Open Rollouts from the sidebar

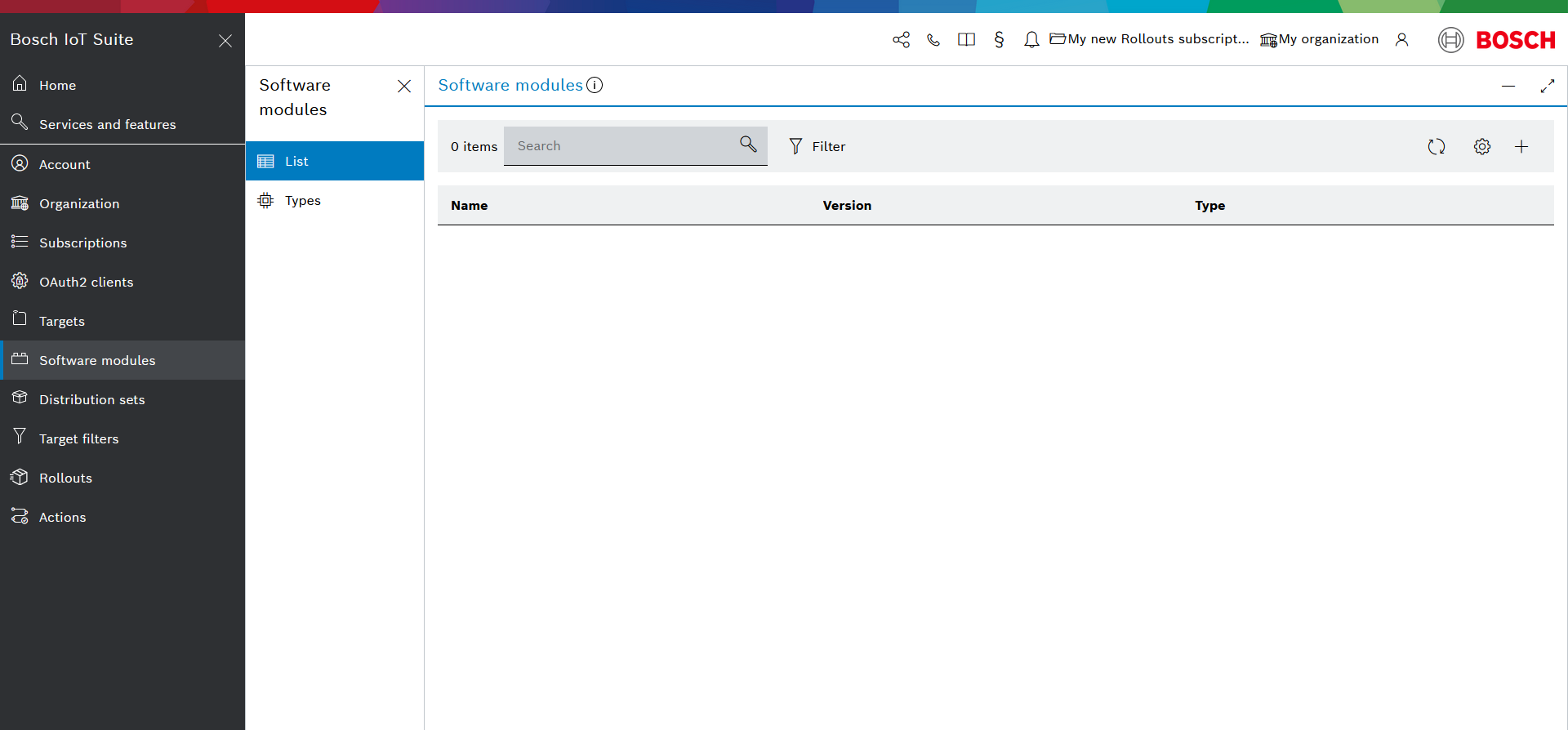coord(65,479)
